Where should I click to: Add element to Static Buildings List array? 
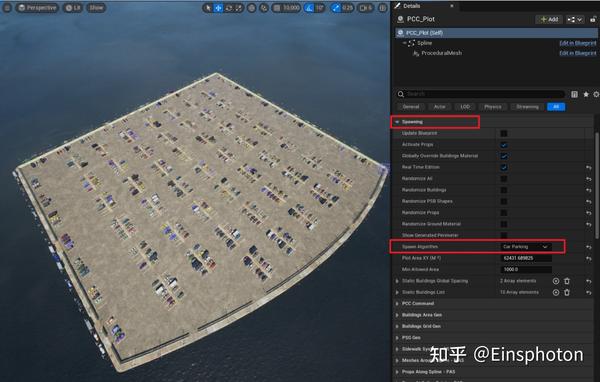pyautogui.click(x=556, y=292)
